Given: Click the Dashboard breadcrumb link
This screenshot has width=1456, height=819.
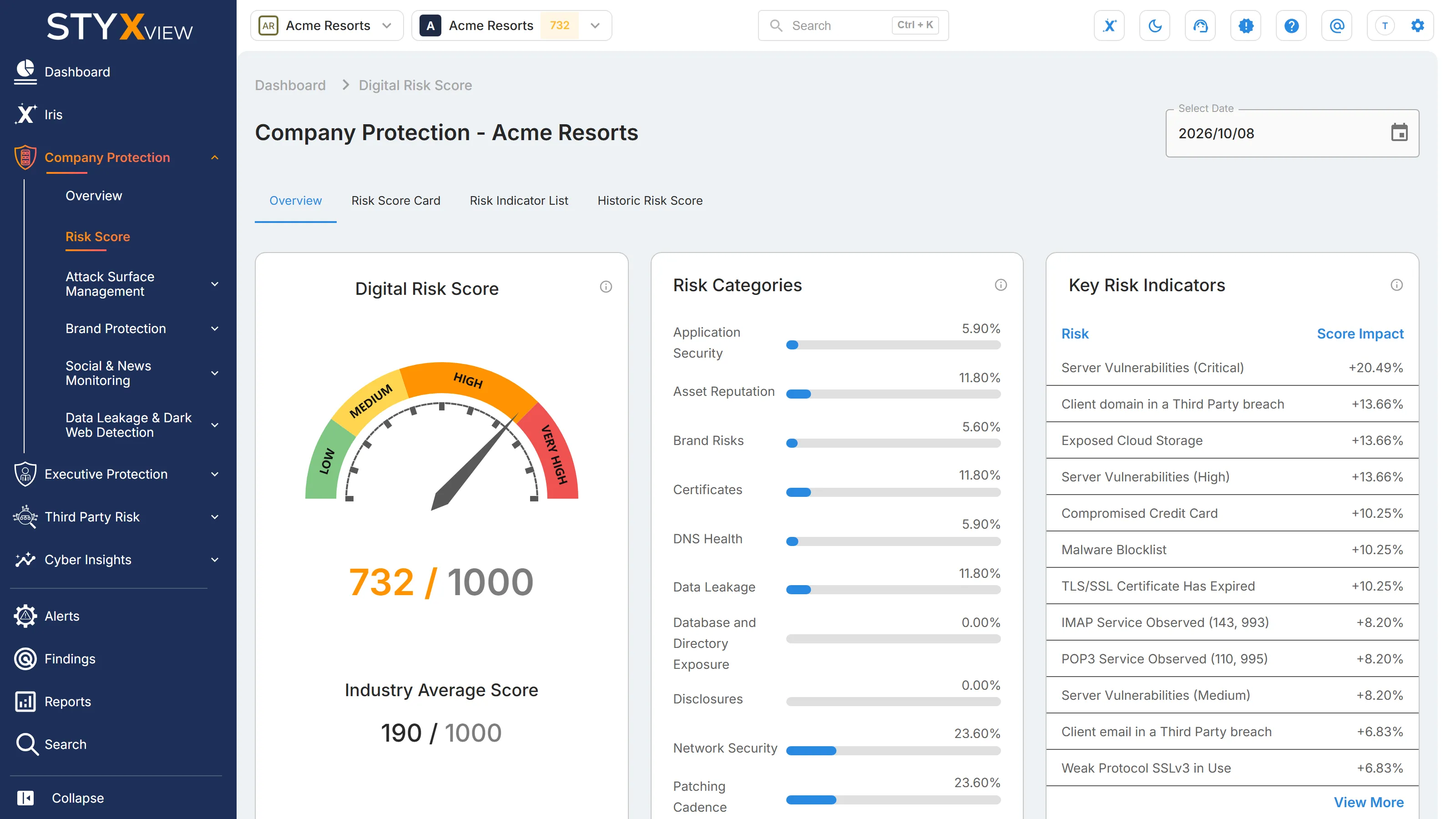Looking at the screenshot, I should [x=290, y=86].
